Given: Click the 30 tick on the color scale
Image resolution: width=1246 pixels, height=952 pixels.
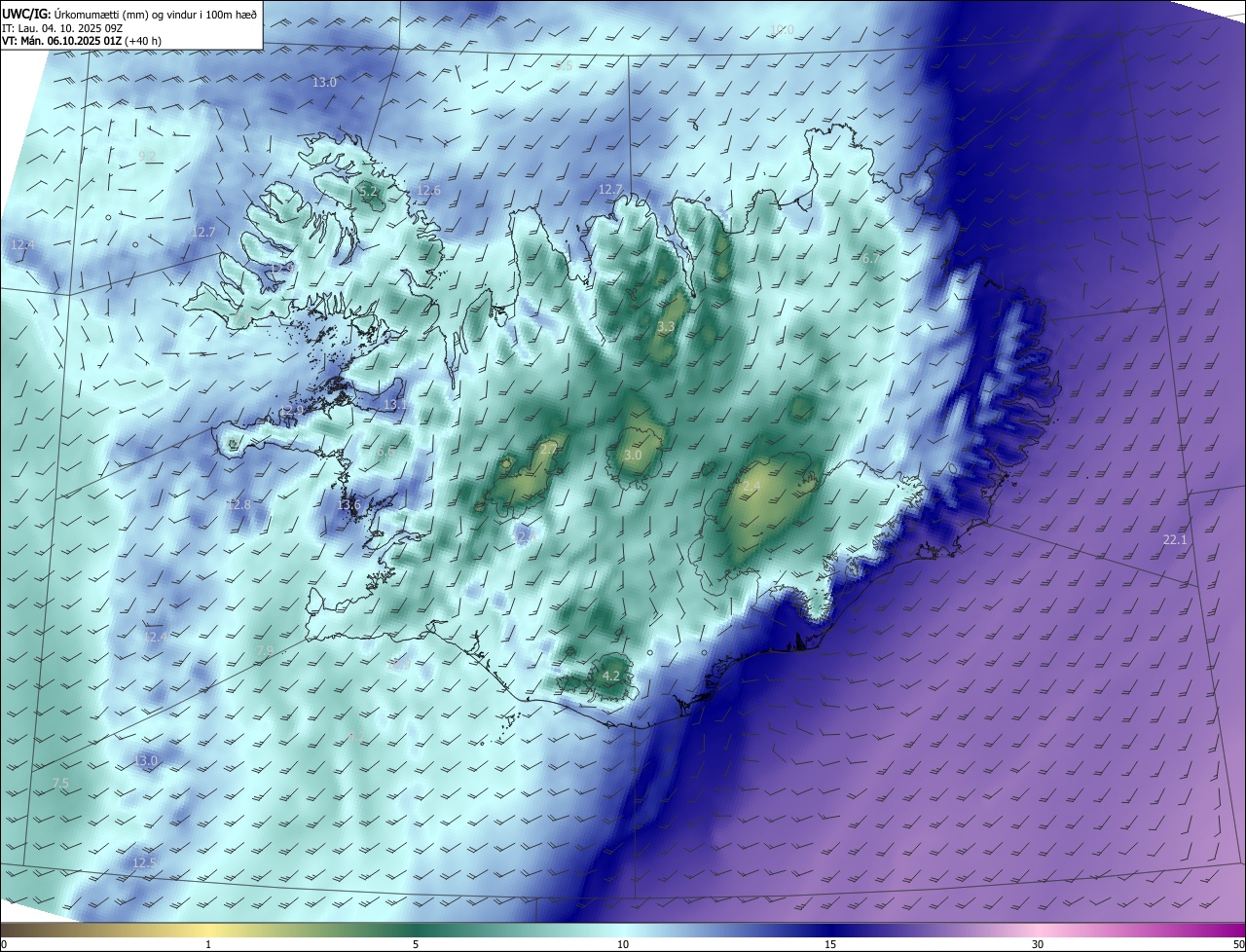Looking at the screenshot, I should (x=1038, y=944).
